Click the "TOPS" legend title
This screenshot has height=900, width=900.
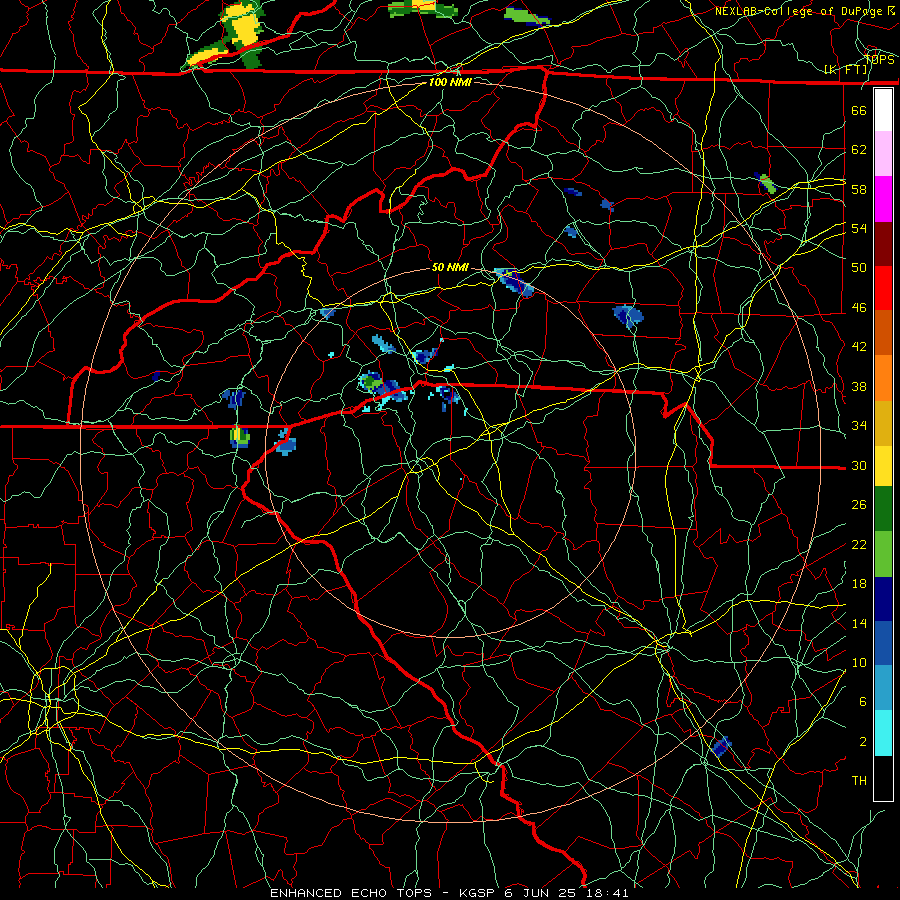point(879,60)
